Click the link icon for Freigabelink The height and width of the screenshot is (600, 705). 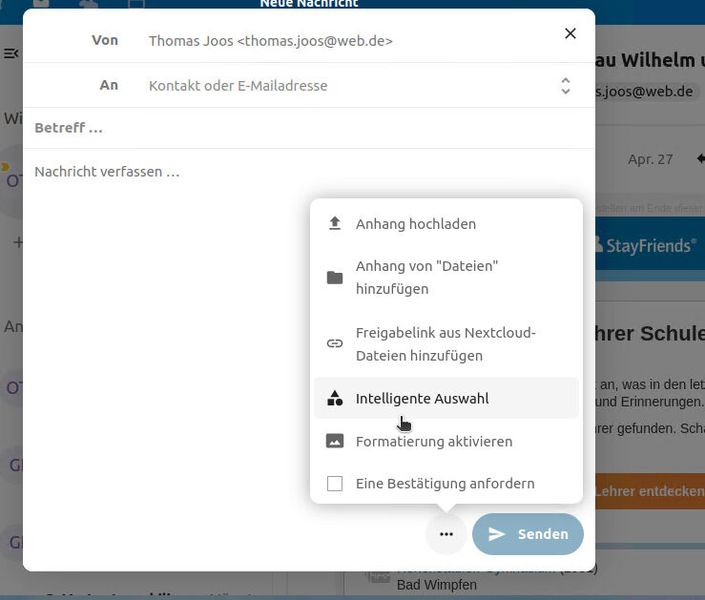(x=335, y=344)
